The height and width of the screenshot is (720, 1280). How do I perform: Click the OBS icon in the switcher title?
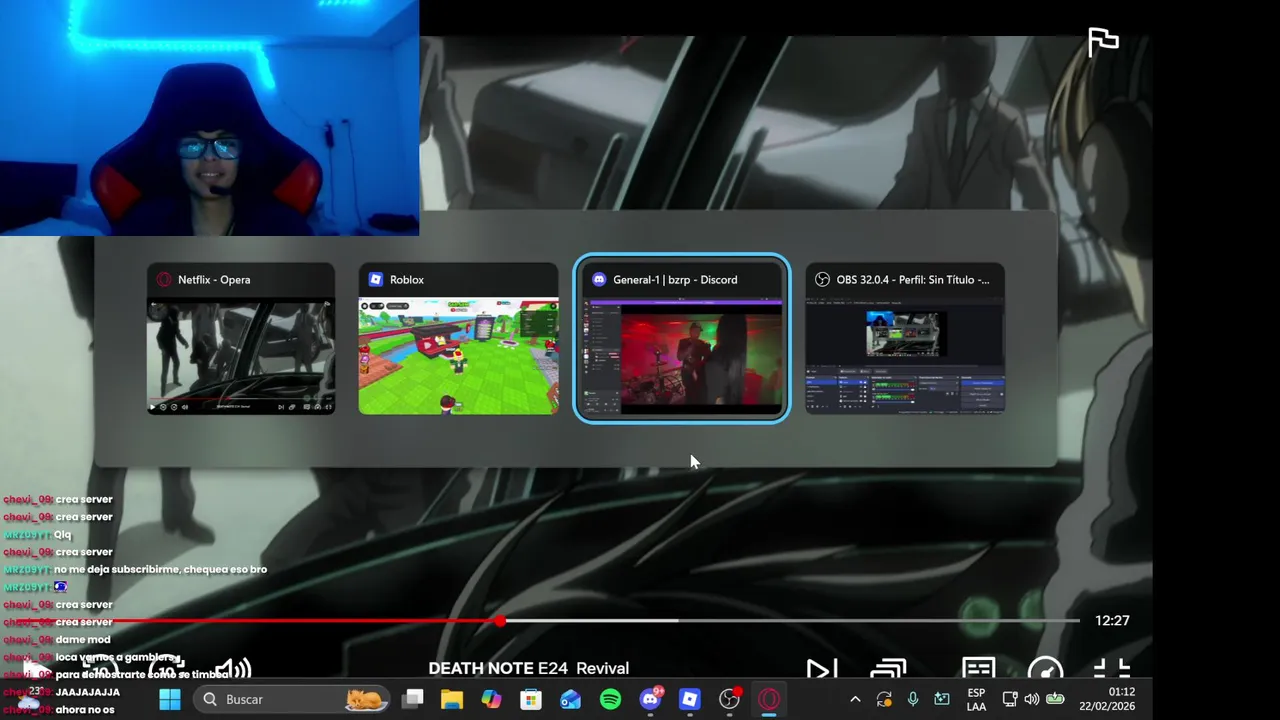(823, 280)
